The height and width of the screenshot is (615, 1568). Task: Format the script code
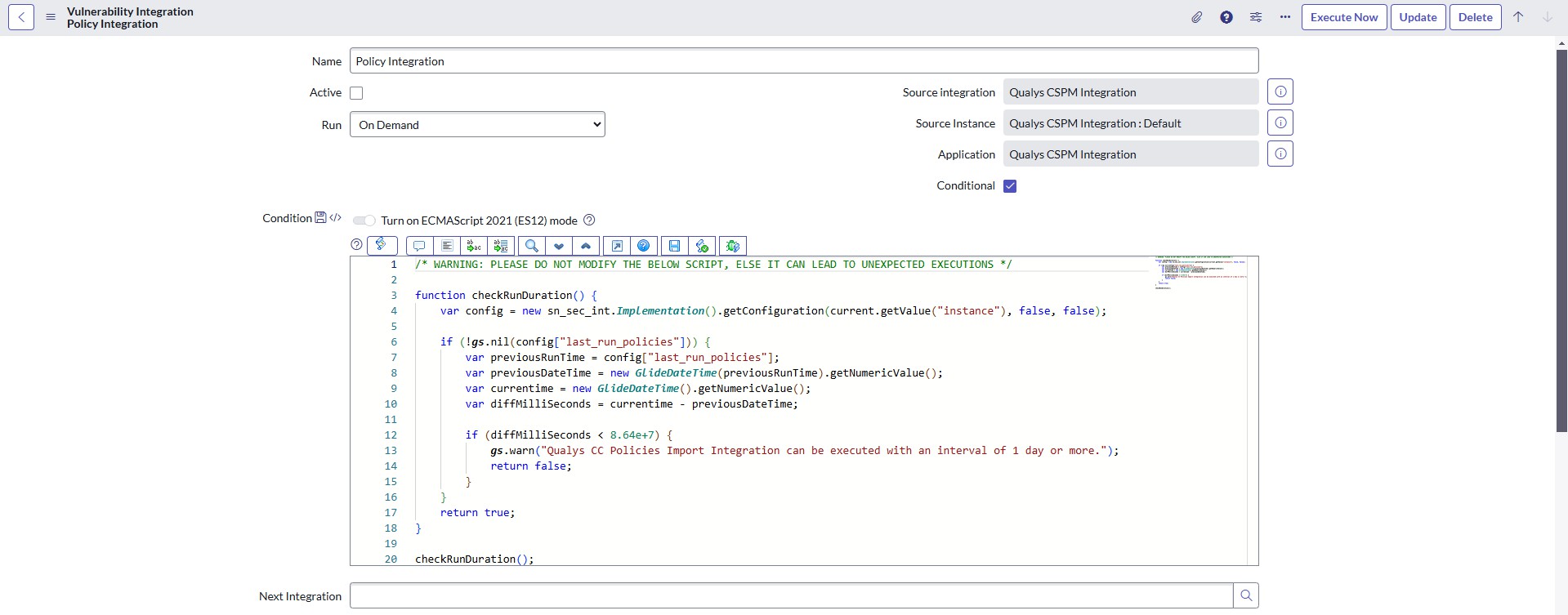447,246
